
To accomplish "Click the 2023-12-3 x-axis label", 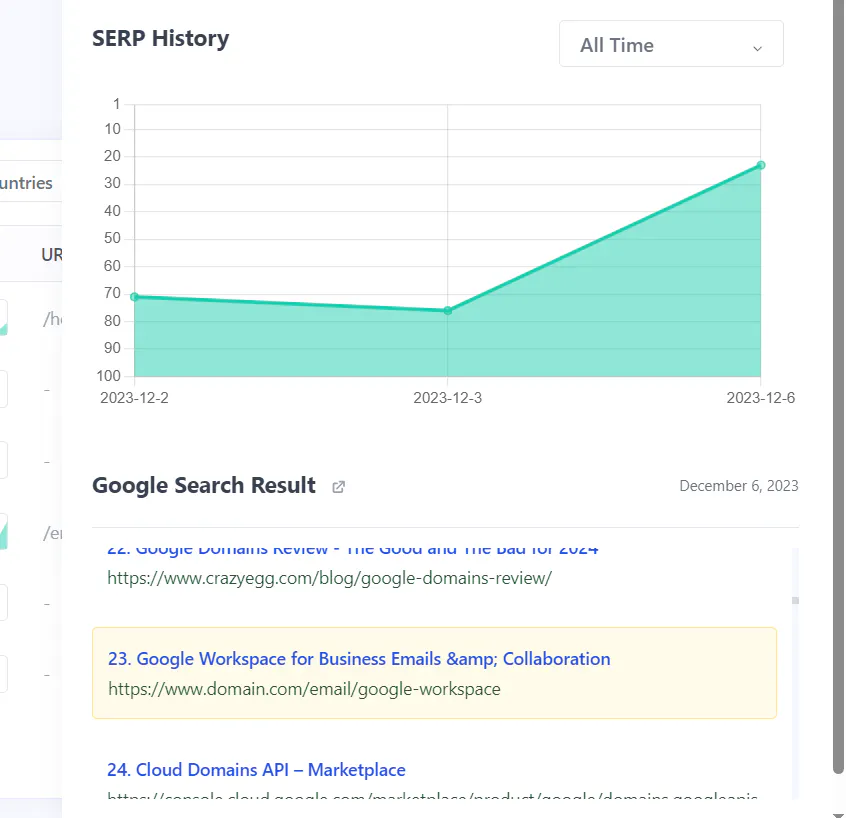I will pos(447,398).
